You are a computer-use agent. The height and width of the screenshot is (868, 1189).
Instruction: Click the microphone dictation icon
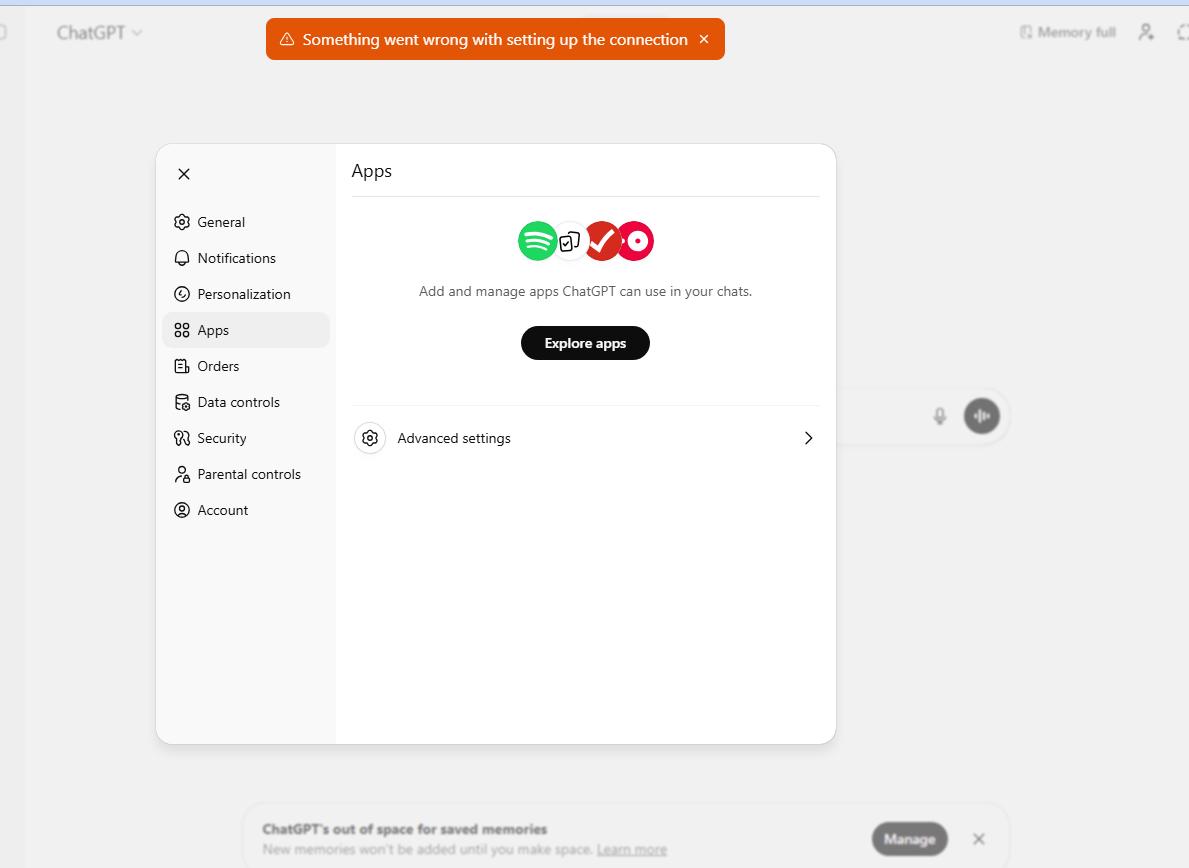click(x=940, y=416)
